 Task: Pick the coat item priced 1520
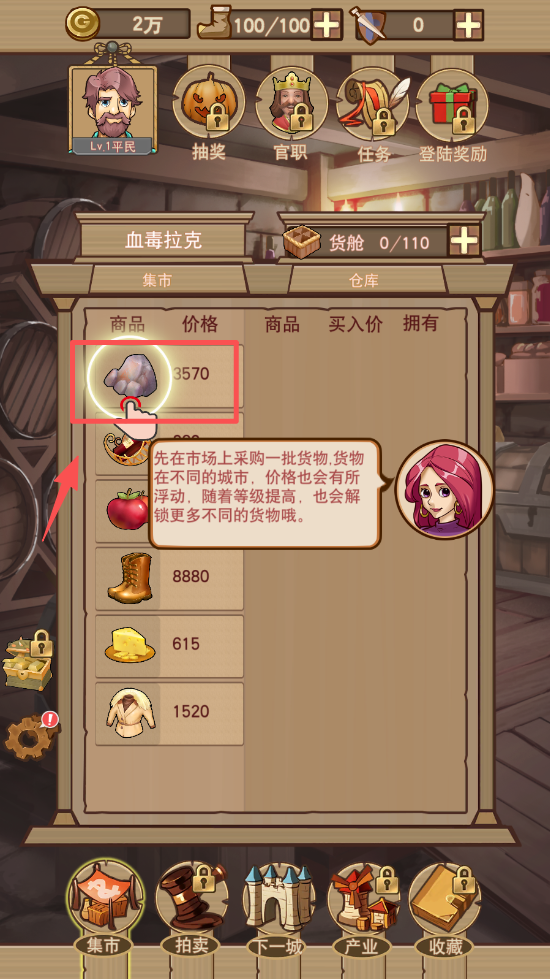coord(169,713)
